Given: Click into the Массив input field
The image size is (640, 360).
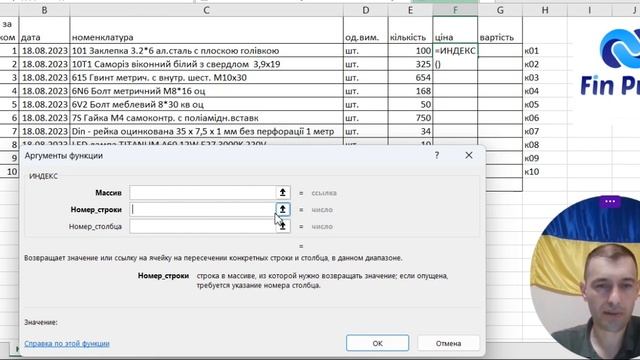Looking at the screenshot, I should pos(202,192).
